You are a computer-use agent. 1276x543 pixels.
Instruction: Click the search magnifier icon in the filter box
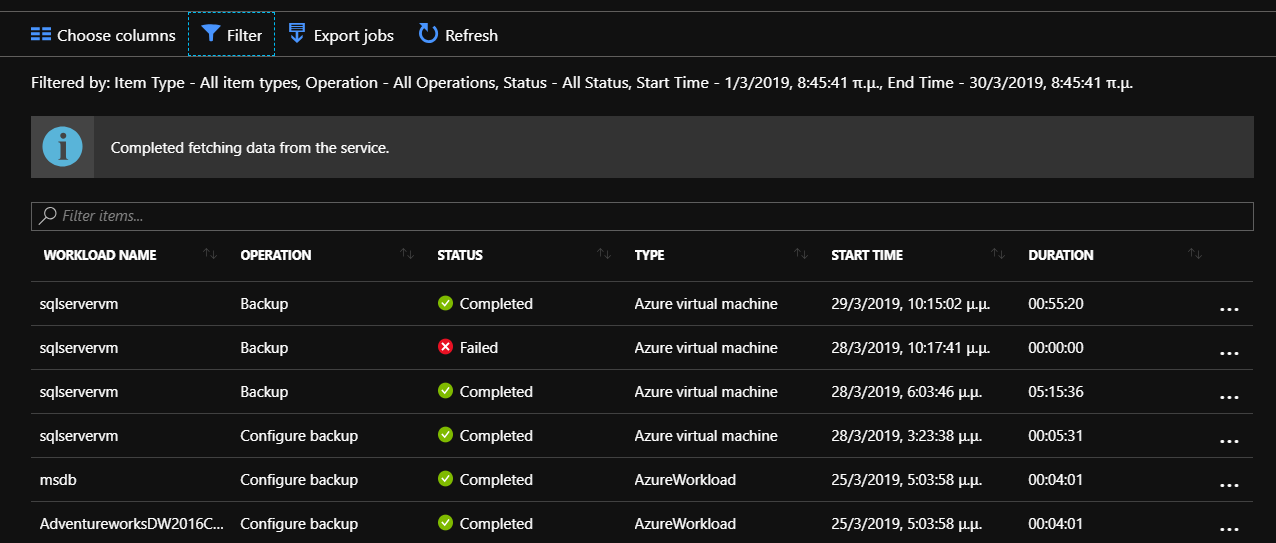pos(47,216)
